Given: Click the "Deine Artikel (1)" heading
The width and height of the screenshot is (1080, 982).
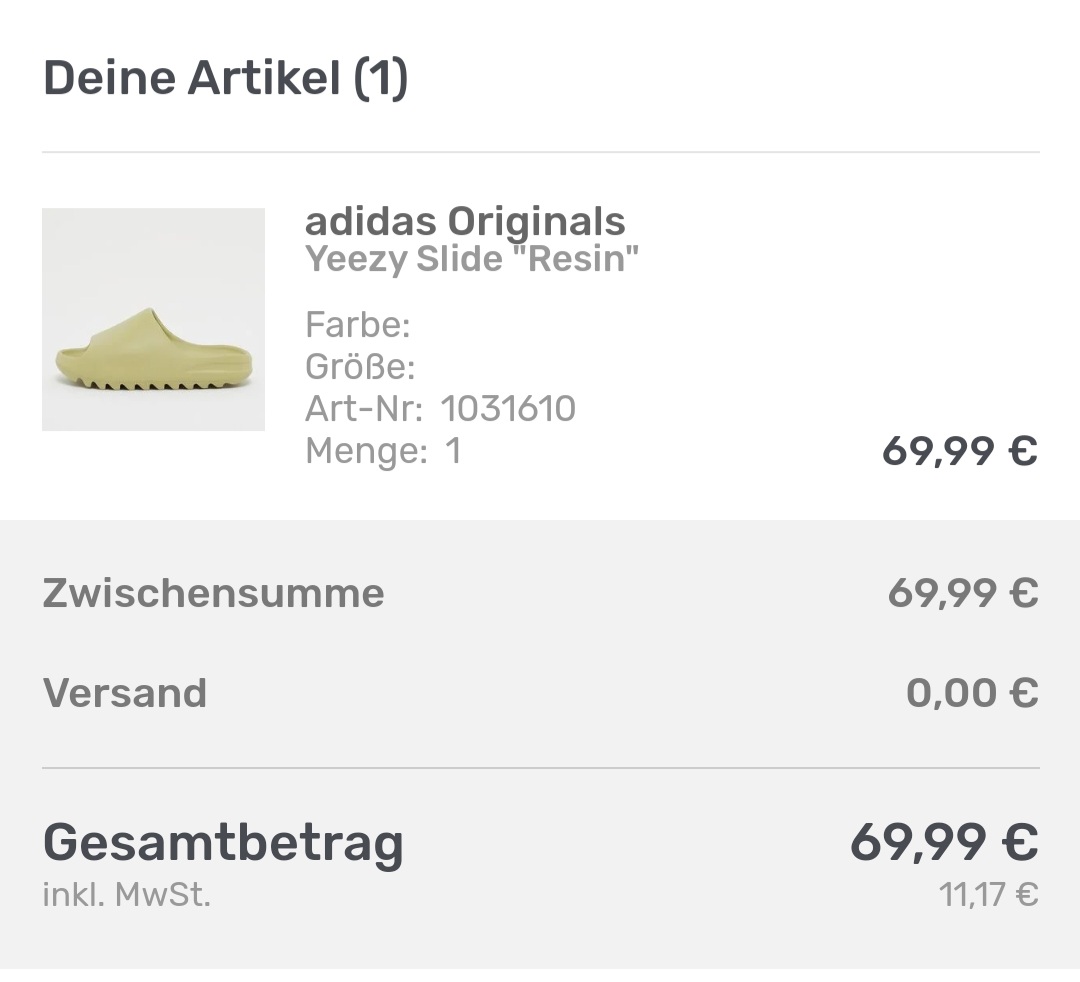Looking at the screenshot, I should 225,78.
